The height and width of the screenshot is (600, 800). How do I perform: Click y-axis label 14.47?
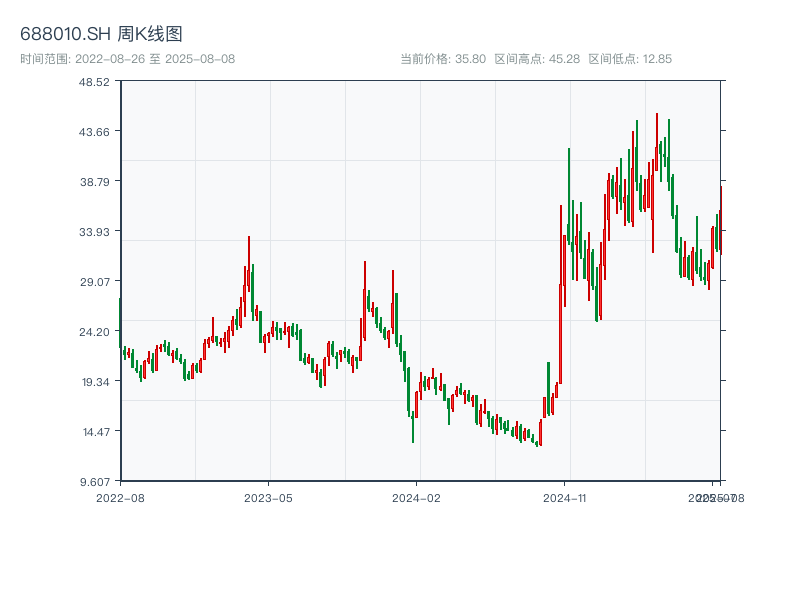(96, 432)
